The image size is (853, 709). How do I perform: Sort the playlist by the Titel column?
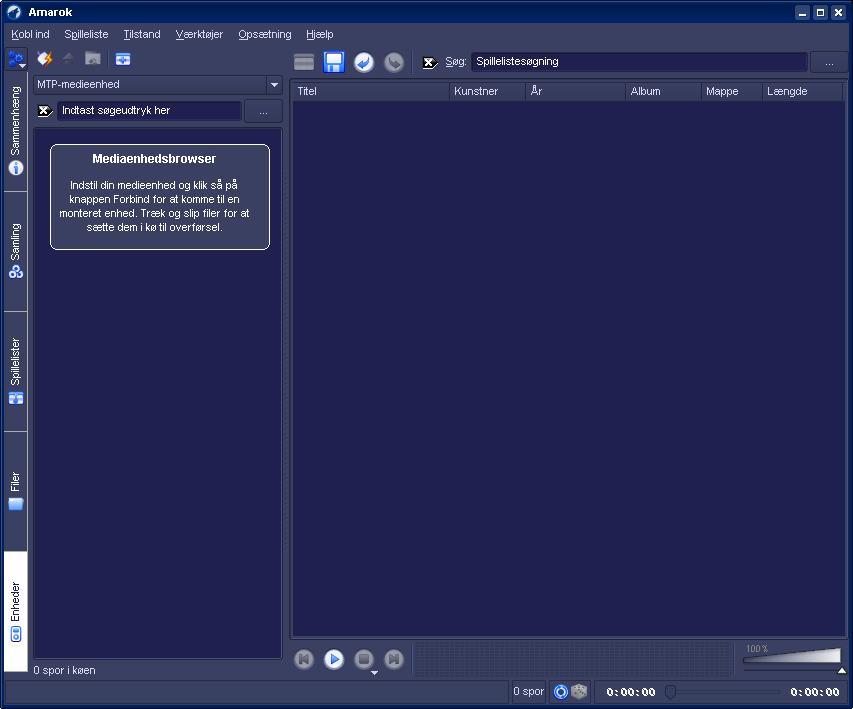click(x=371, y=91)
